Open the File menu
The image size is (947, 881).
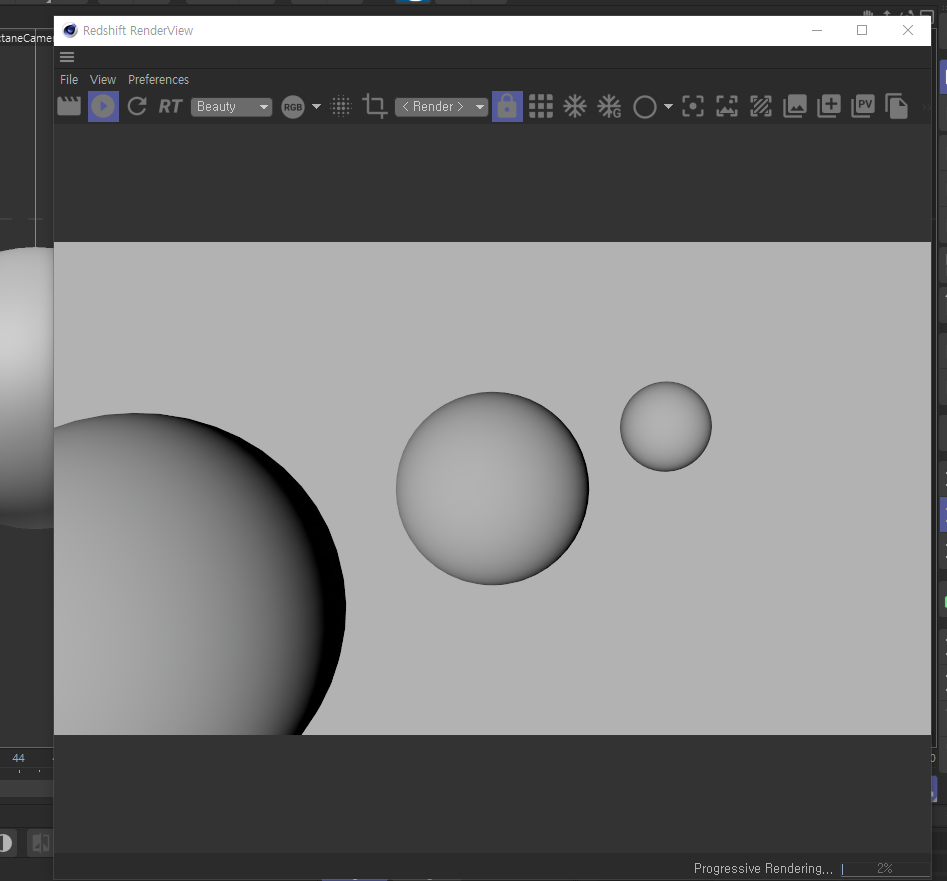(69, 80)
